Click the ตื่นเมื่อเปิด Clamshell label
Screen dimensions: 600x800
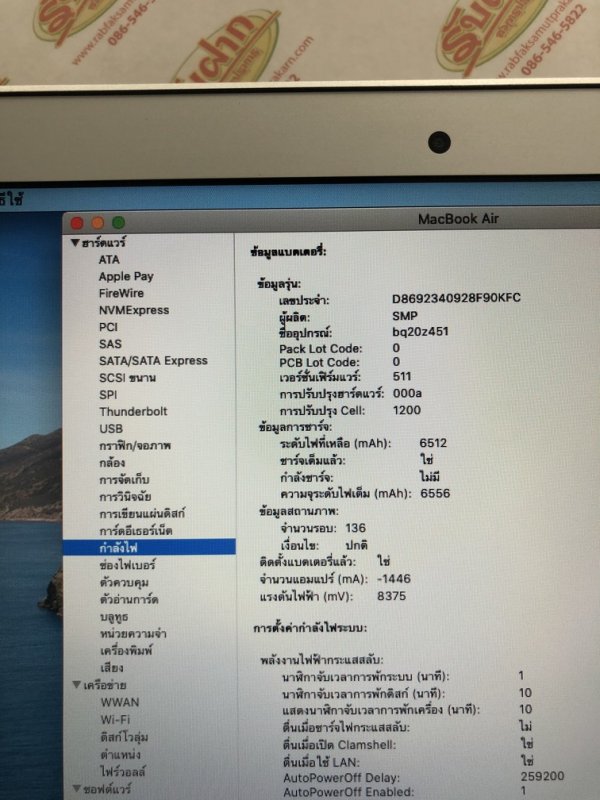pos(339,744)
